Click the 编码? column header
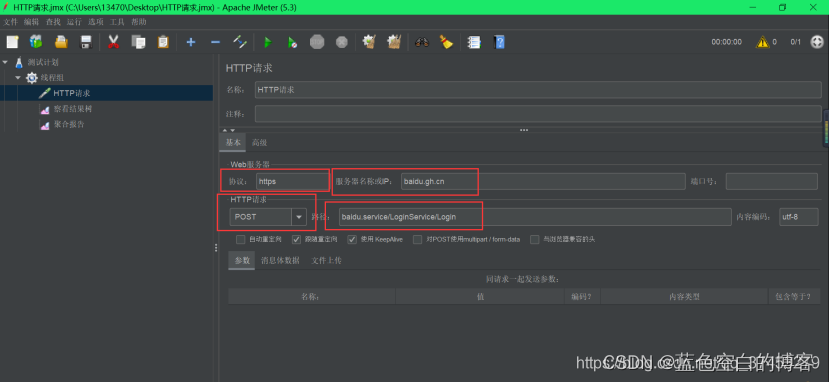 (x=582, y=297)
